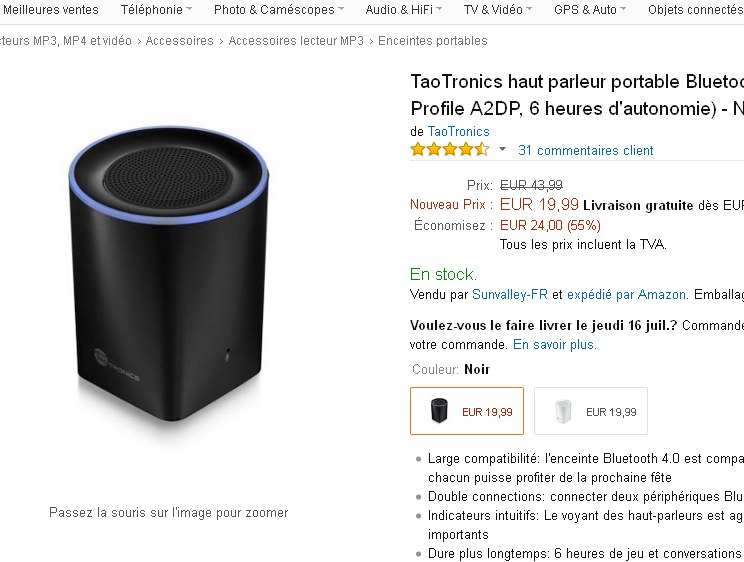
Task: Click the 'expédié par Amazon' link
Action: pyautogui.click(x=626, y=295)
